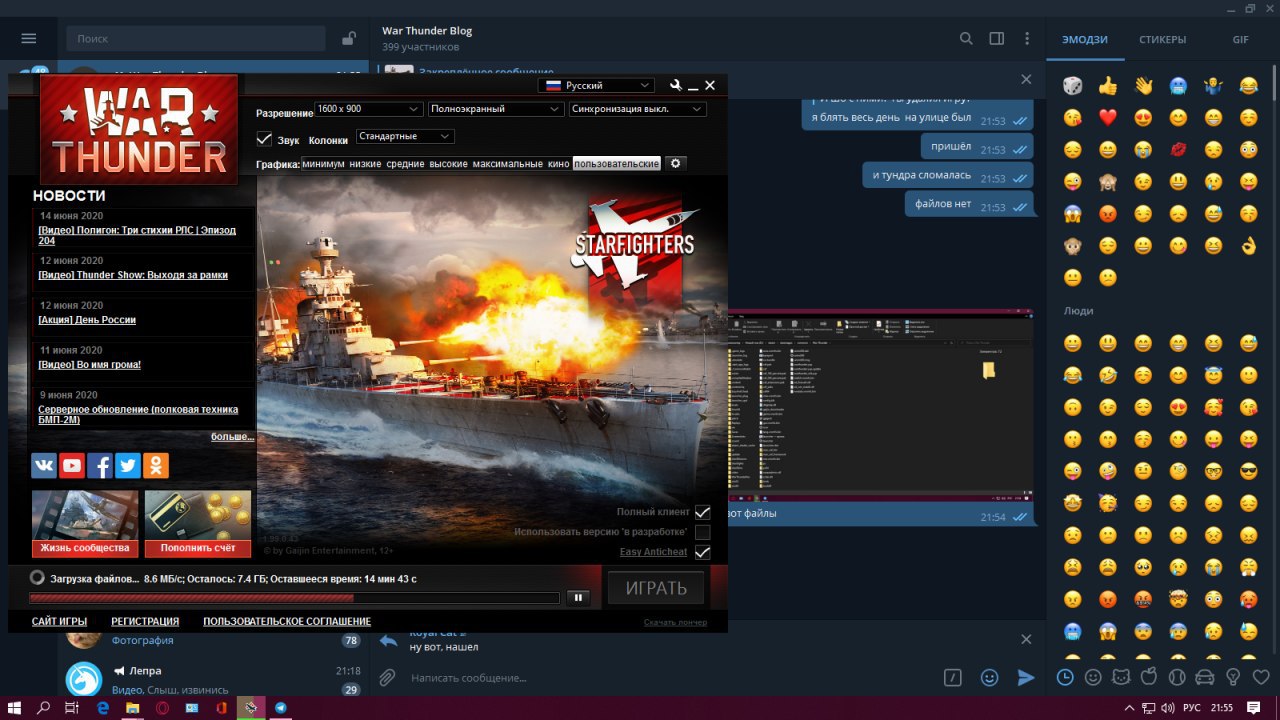
Task: Open the Facebook icon in launcher
Action: click(x=100, y=465)
